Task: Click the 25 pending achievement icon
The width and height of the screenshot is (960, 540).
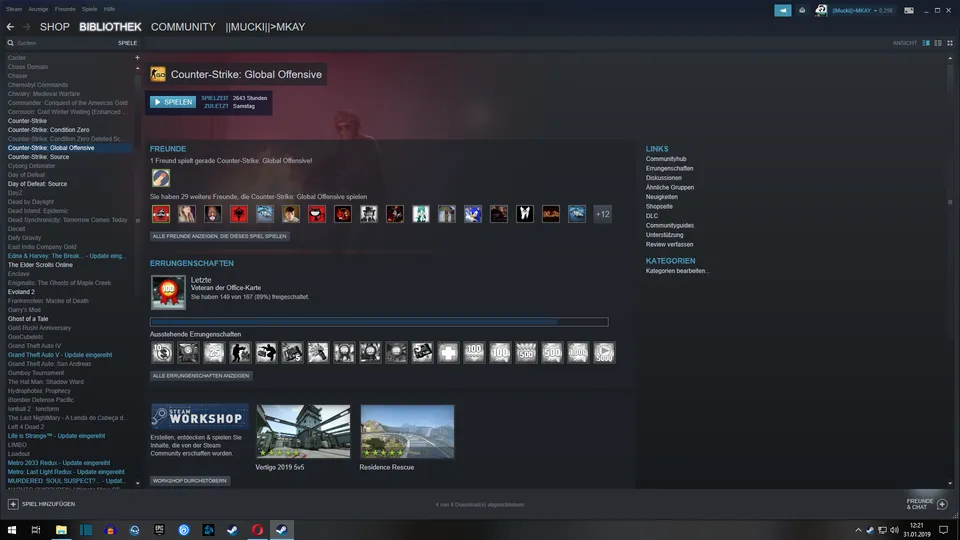Action: (x=214, y=352)
